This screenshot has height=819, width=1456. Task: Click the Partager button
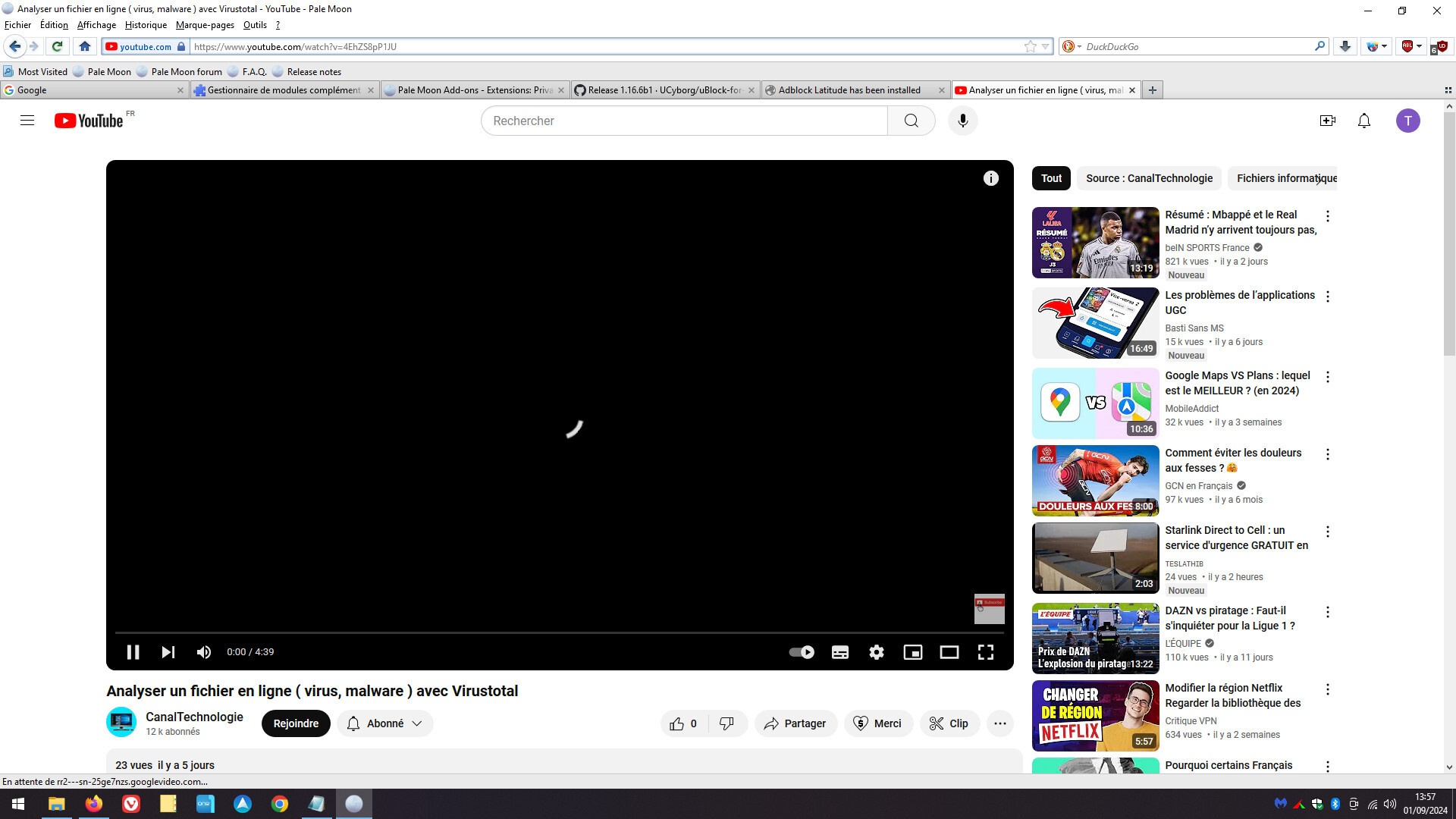795,723
